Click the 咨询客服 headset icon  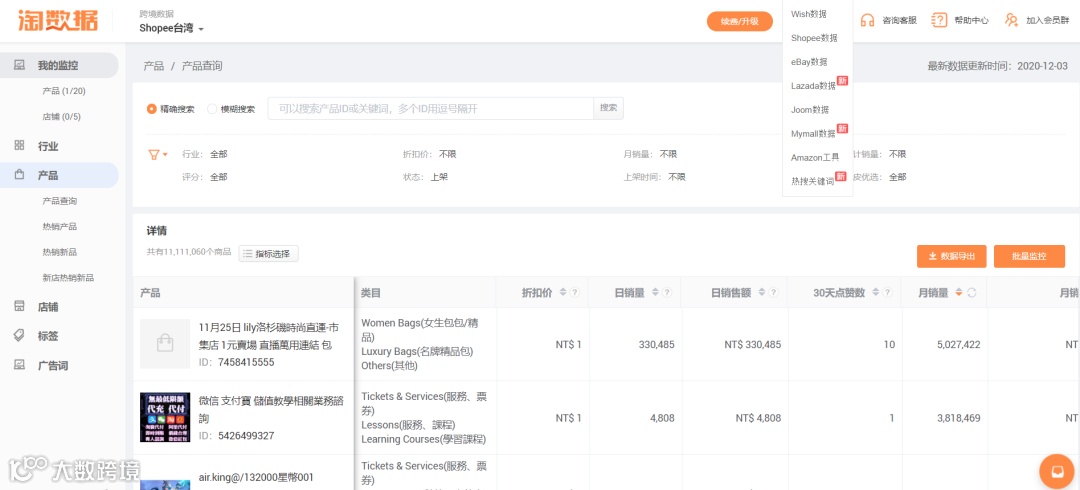coord(867,21)
